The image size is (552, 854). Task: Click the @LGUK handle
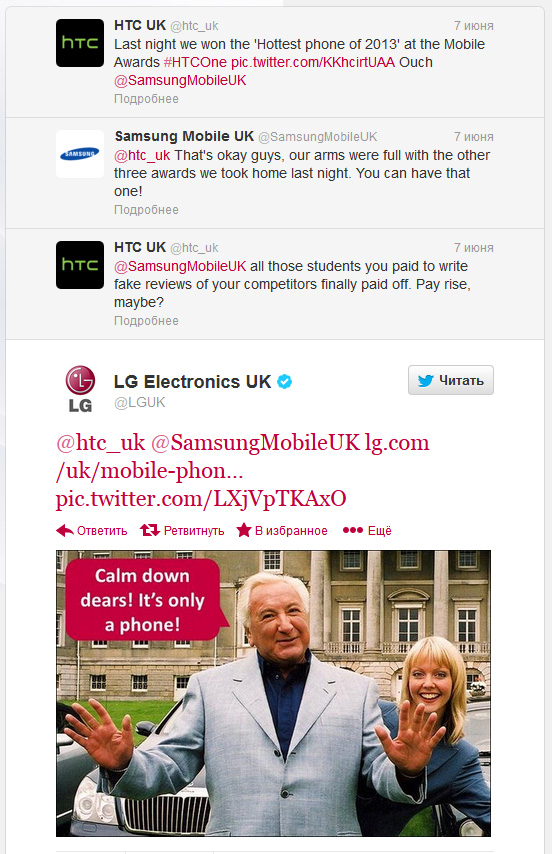(x=139, y=402)
